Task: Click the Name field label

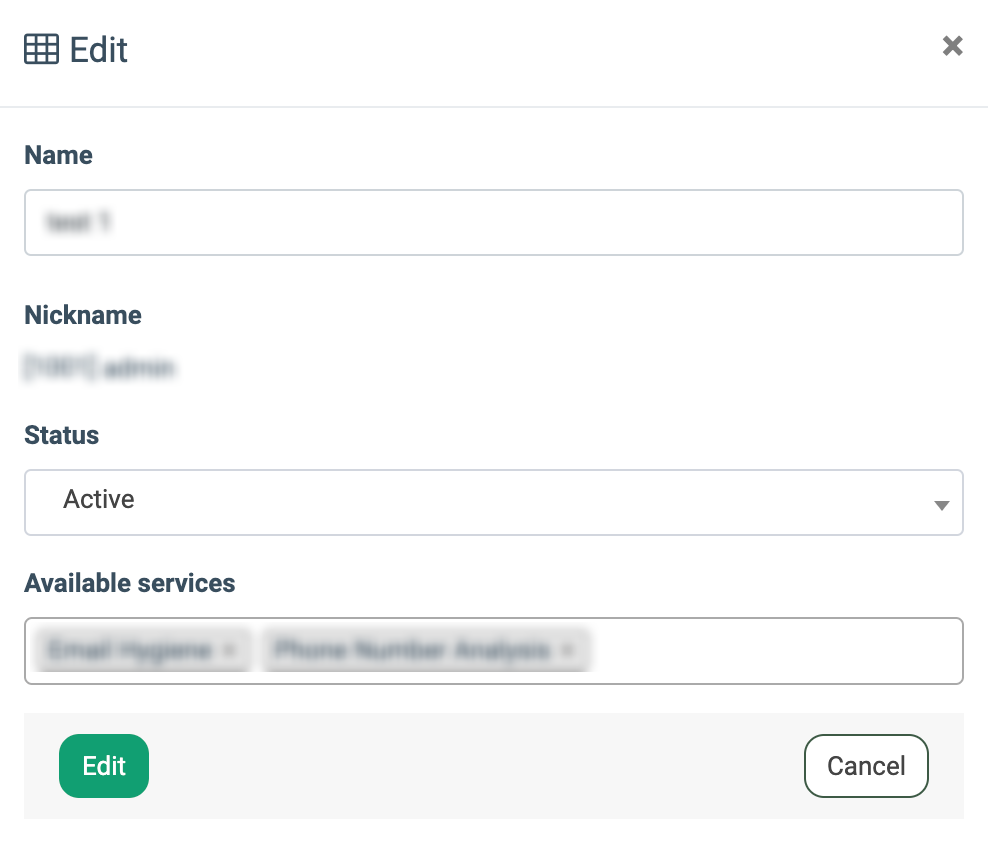Action: (58, 155)
